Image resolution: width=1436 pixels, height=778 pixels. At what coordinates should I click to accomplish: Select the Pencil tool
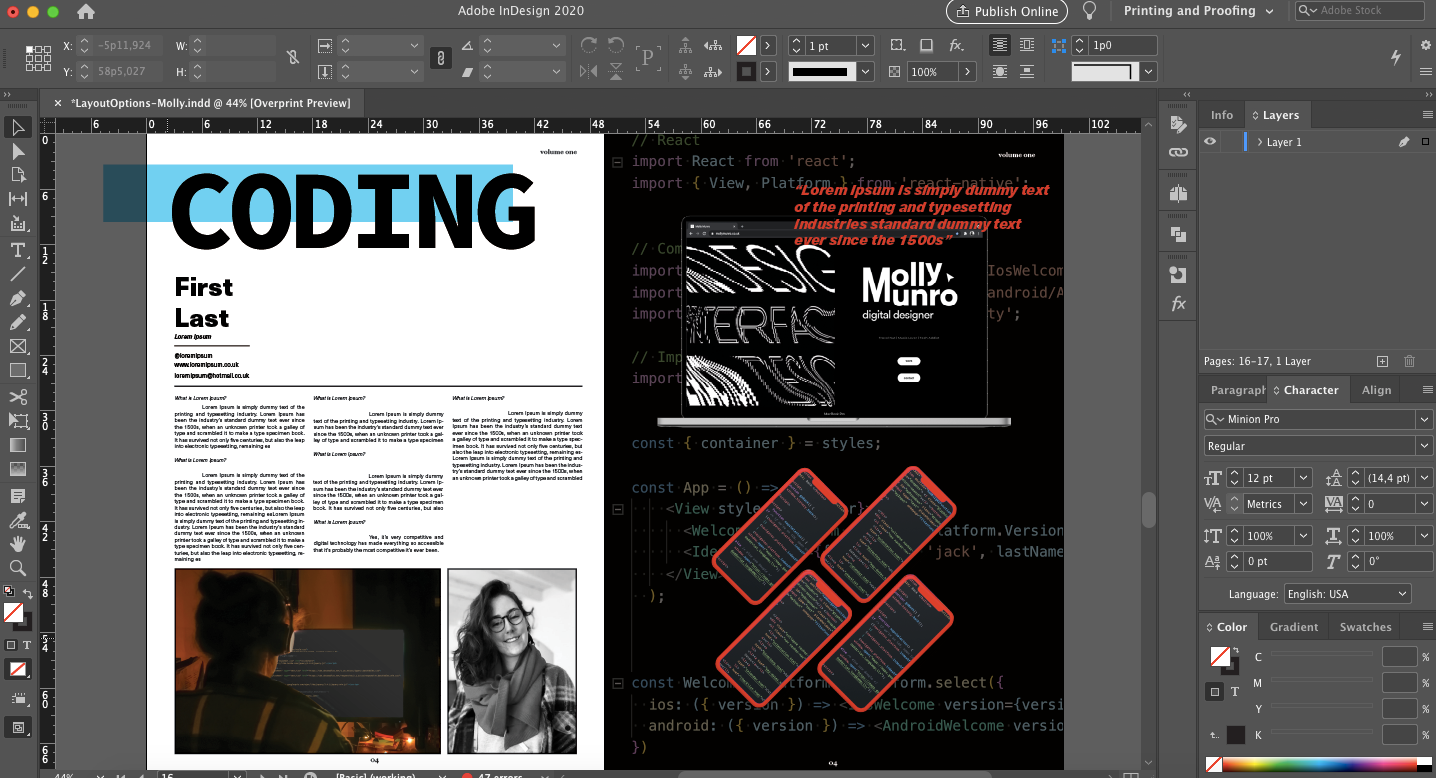click(17, 323)
